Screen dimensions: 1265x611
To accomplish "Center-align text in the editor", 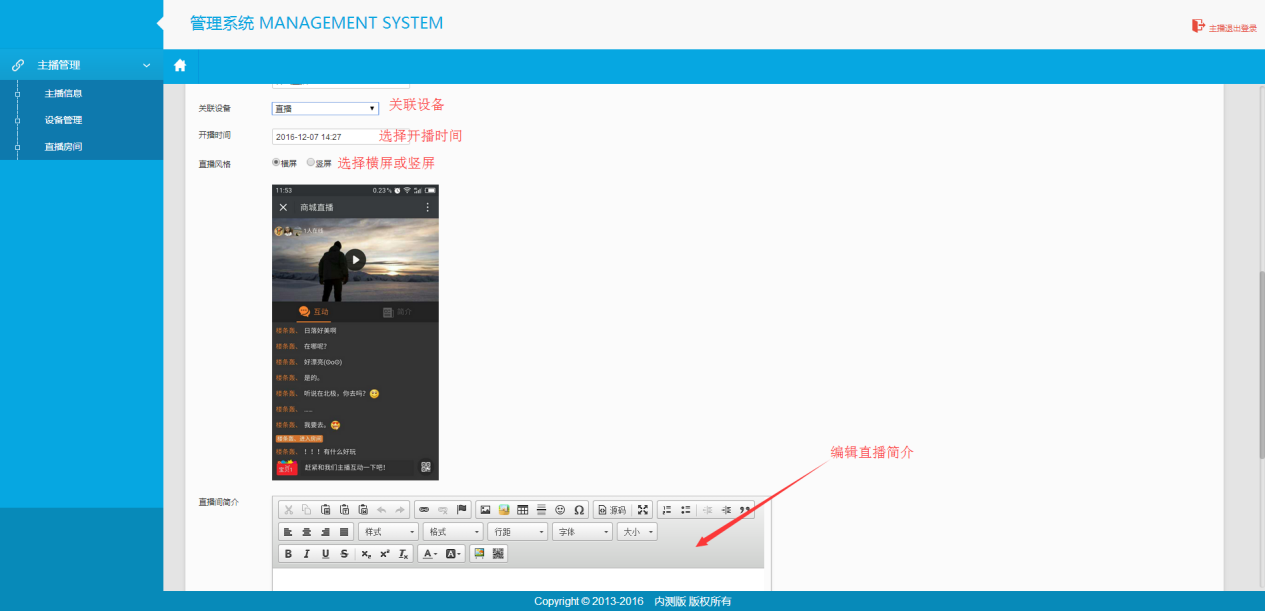I will (x=307, y=532).
